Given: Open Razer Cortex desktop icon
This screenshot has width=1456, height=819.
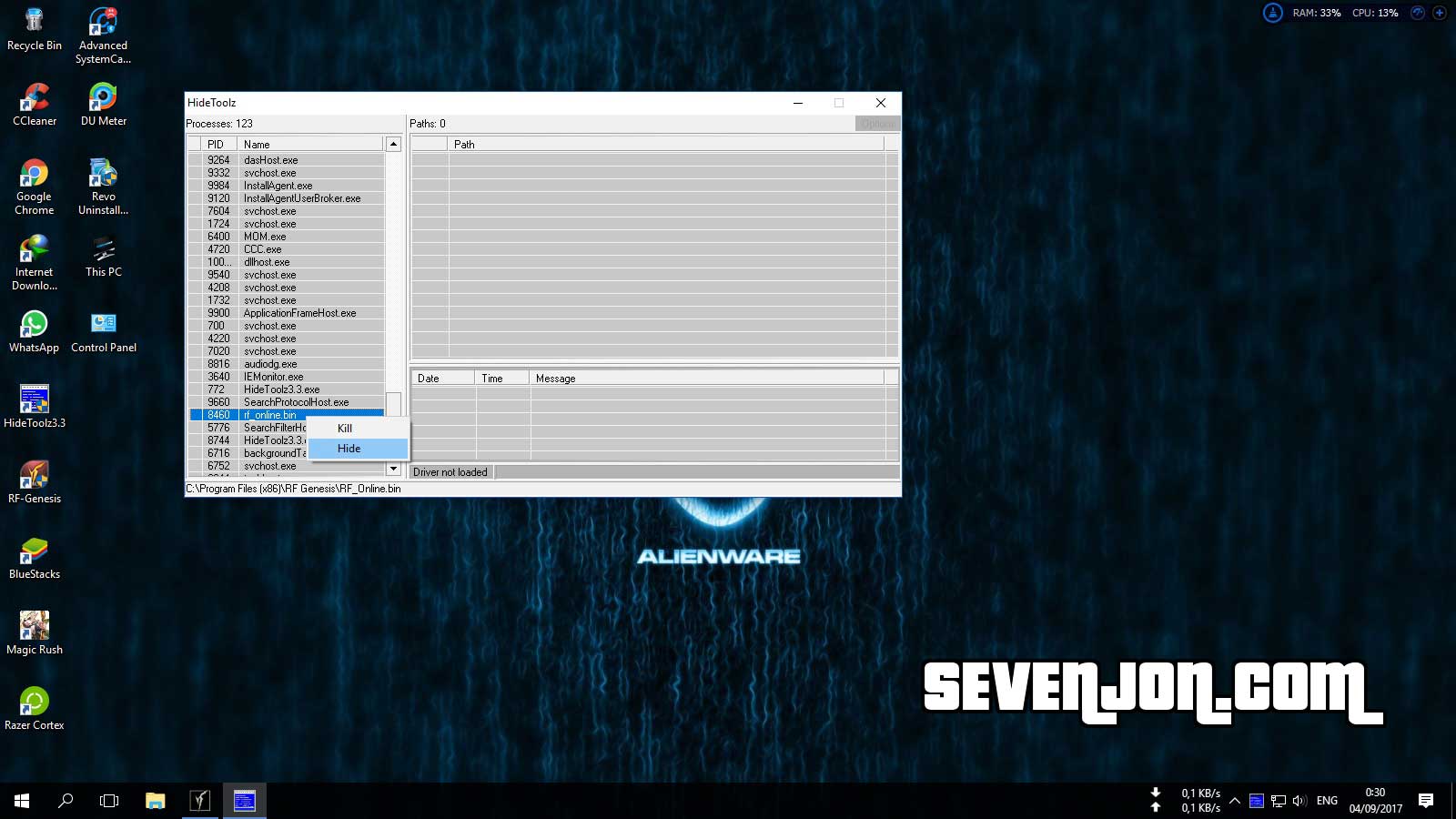Looking at the screenshot, I should [35, 709].
